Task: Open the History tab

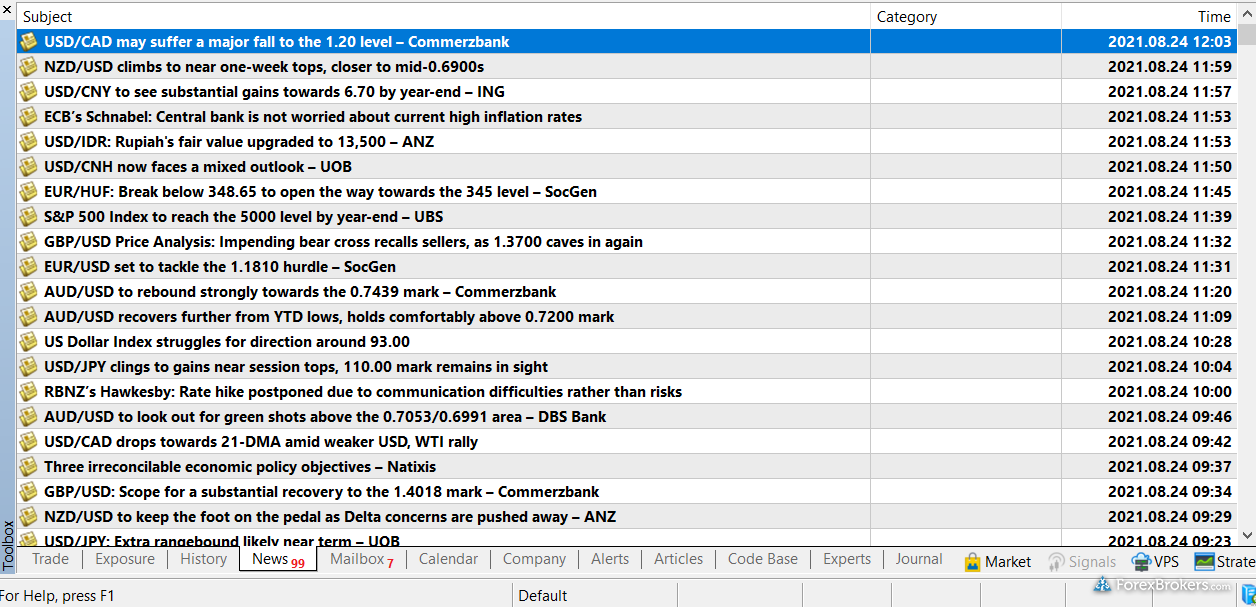Action: click(x=203, y=559)
